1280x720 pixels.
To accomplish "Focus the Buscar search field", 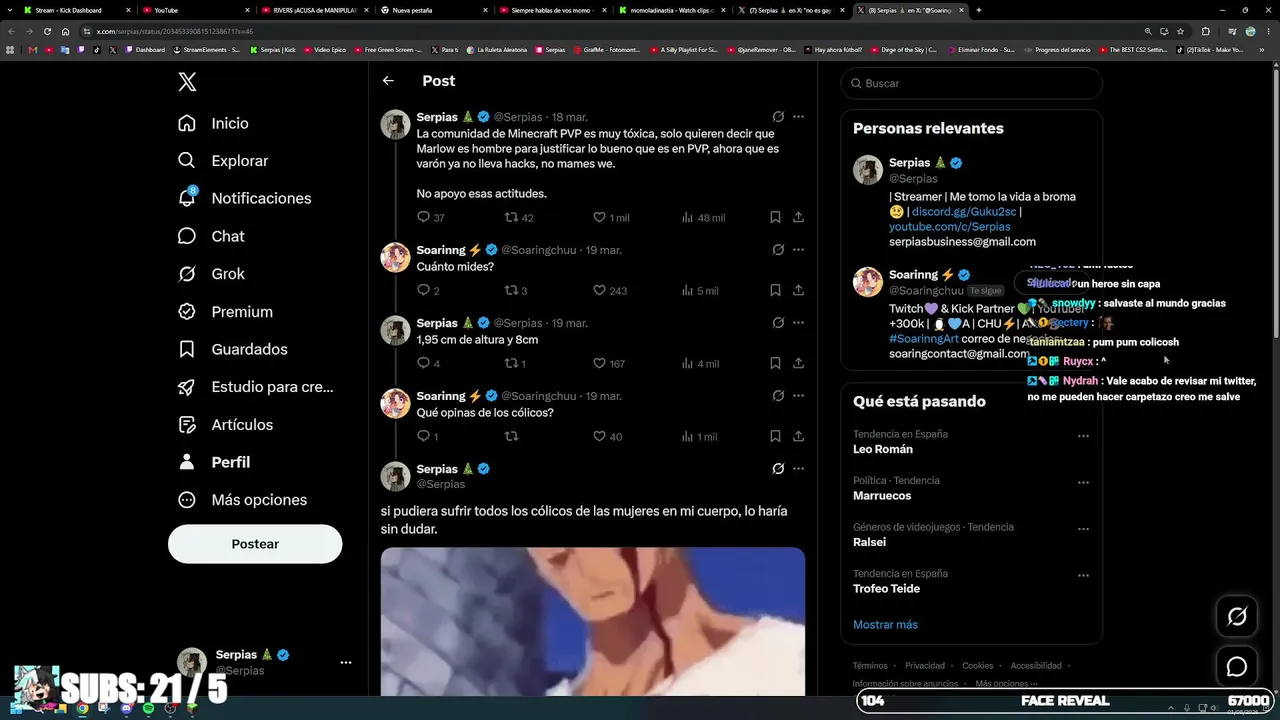I will pos(972,83).
